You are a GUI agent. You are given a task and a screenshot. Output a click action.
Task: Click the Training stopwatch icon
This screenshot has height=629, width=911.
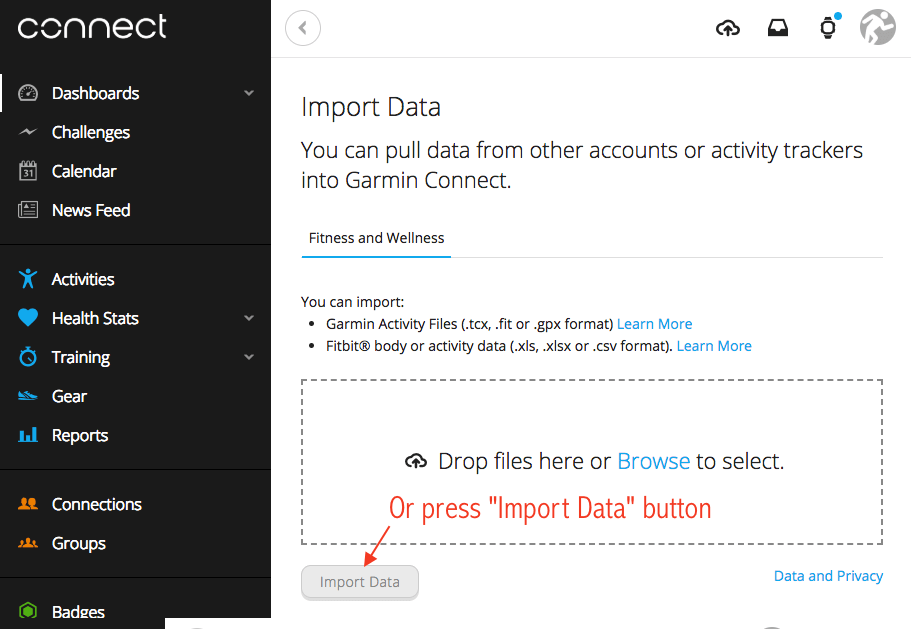click(x=28, y=357)
